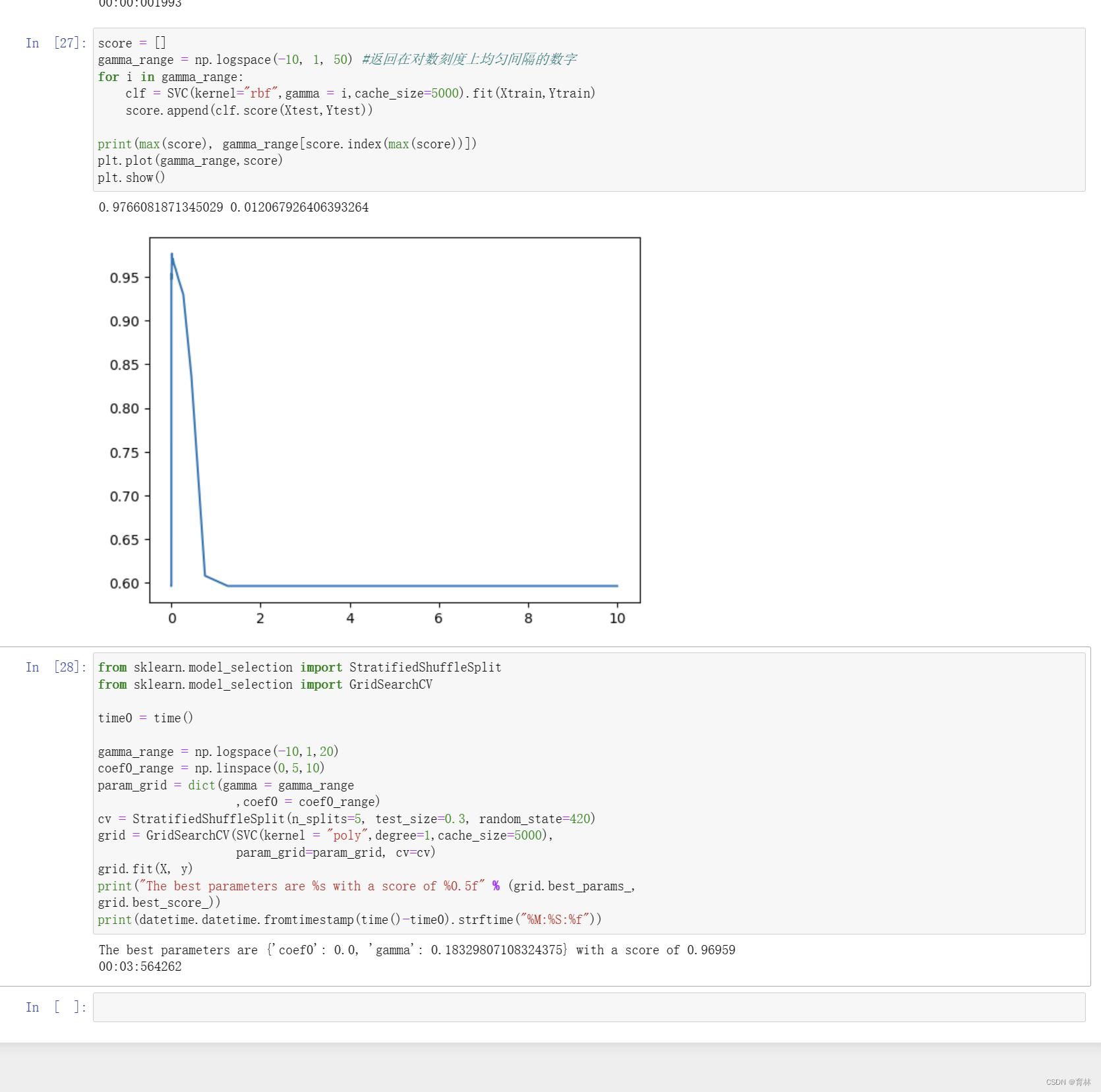Click output value 0.012067926406393264
This screenshot has height=1092, width=1101.
[299, 207]
